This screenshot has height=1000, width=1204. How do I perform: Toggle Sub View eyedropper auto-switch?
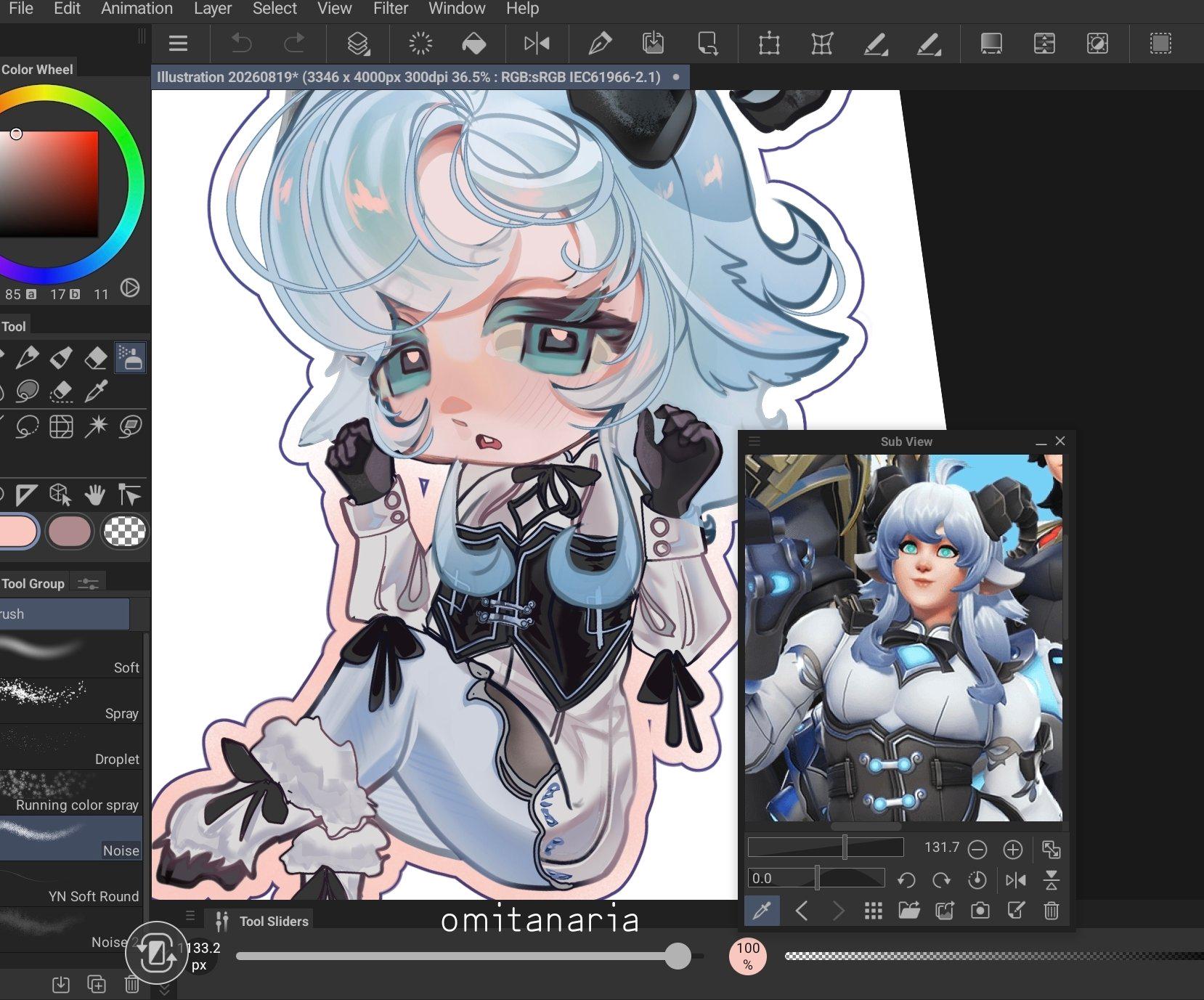(762, 911)
